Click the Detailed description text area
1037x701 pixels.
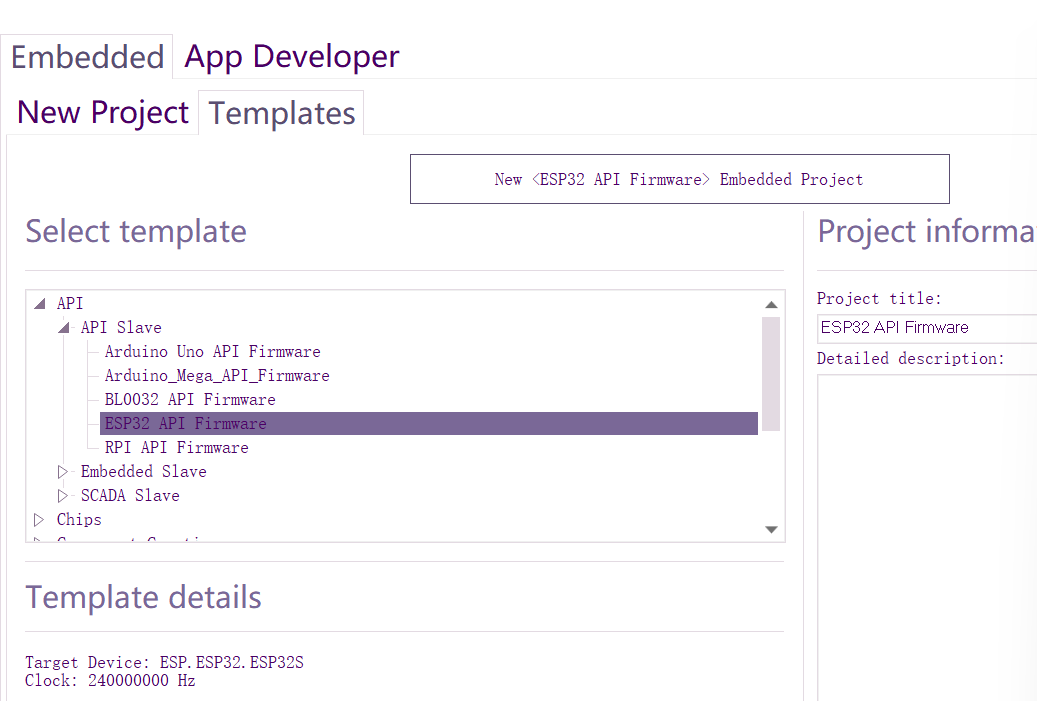[x=925, y=530]
